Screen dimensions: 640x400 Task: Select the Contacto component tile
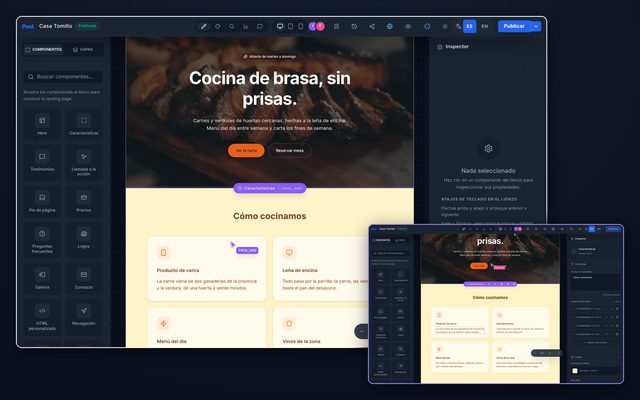pyautogui.click(x=84, y=278)
